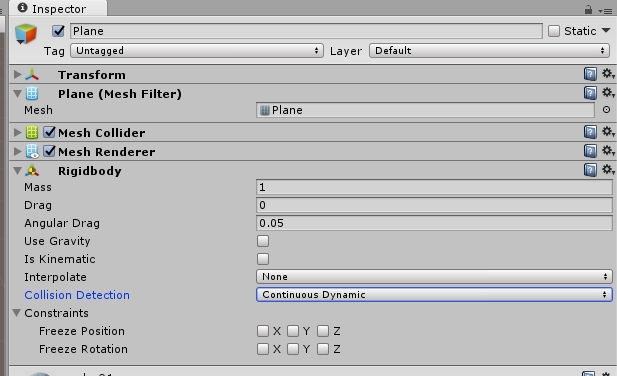This screenshot has height=376, width=617.
Task: Click the Rigidbody header title
Action: click(90, 171)
